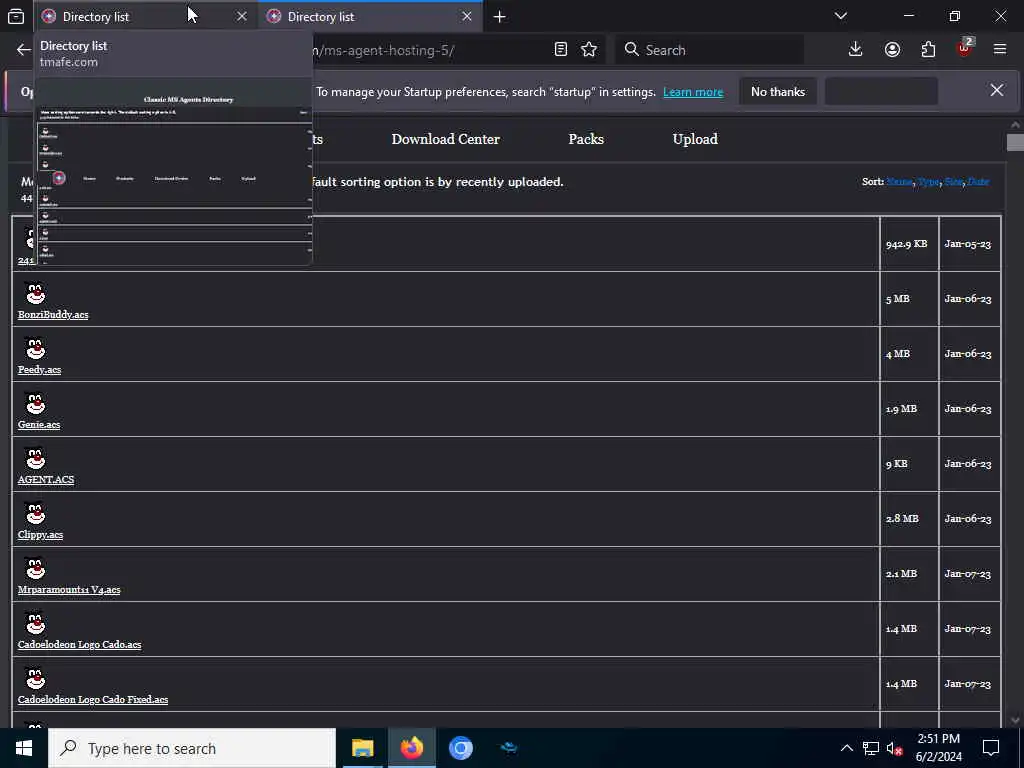
Task: Open the Extensions puzzle icon
Action: [928, 50]
